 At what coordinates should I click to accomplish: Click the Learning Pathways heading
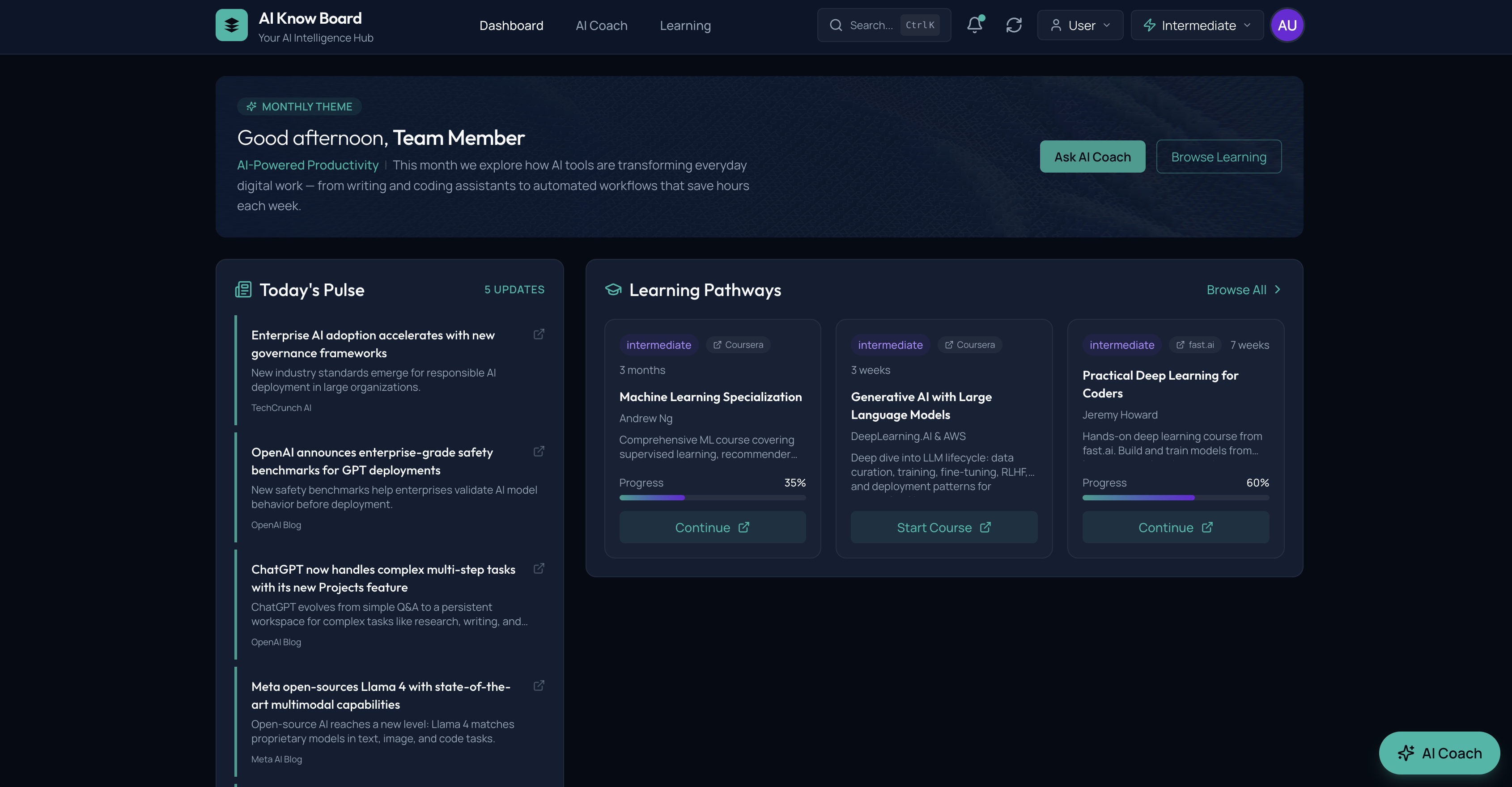[705, 289]
